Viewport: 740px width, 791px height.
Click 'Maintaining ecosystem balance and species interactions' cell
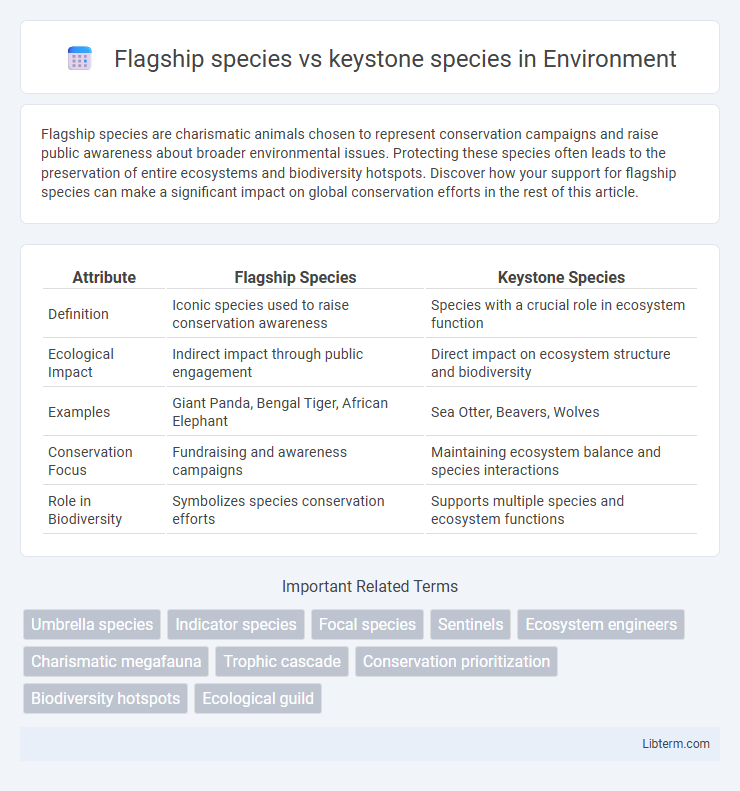[x=561, y=461]
